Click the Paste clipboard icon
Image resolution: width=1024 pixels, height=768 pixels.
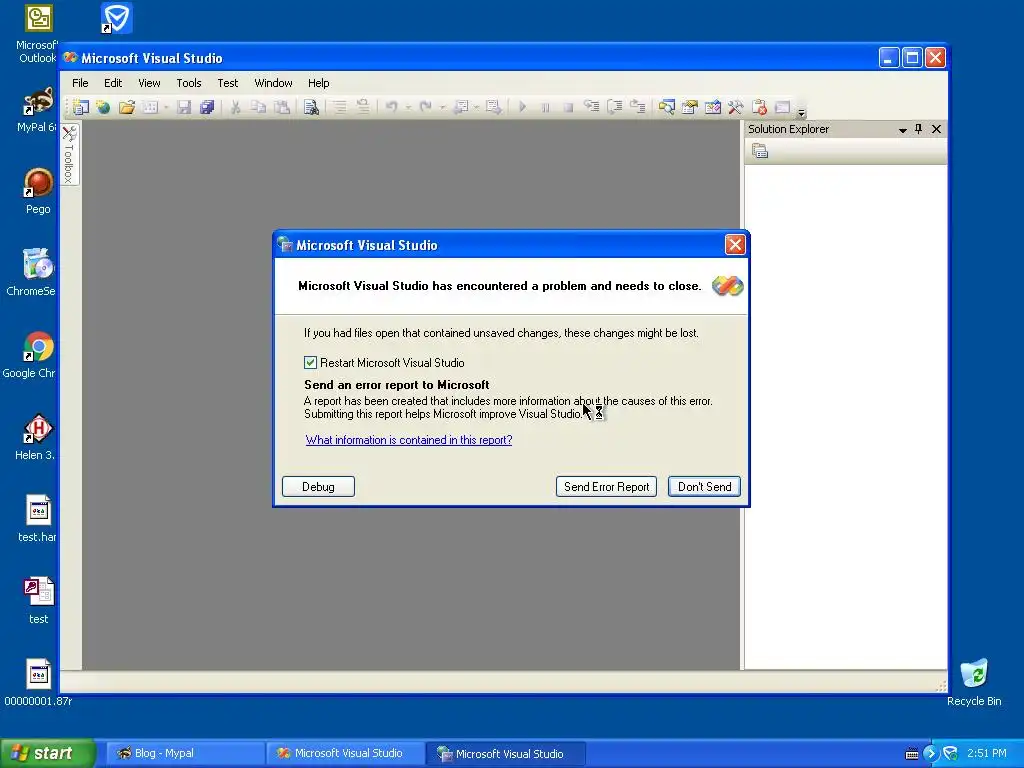(281, 107)
